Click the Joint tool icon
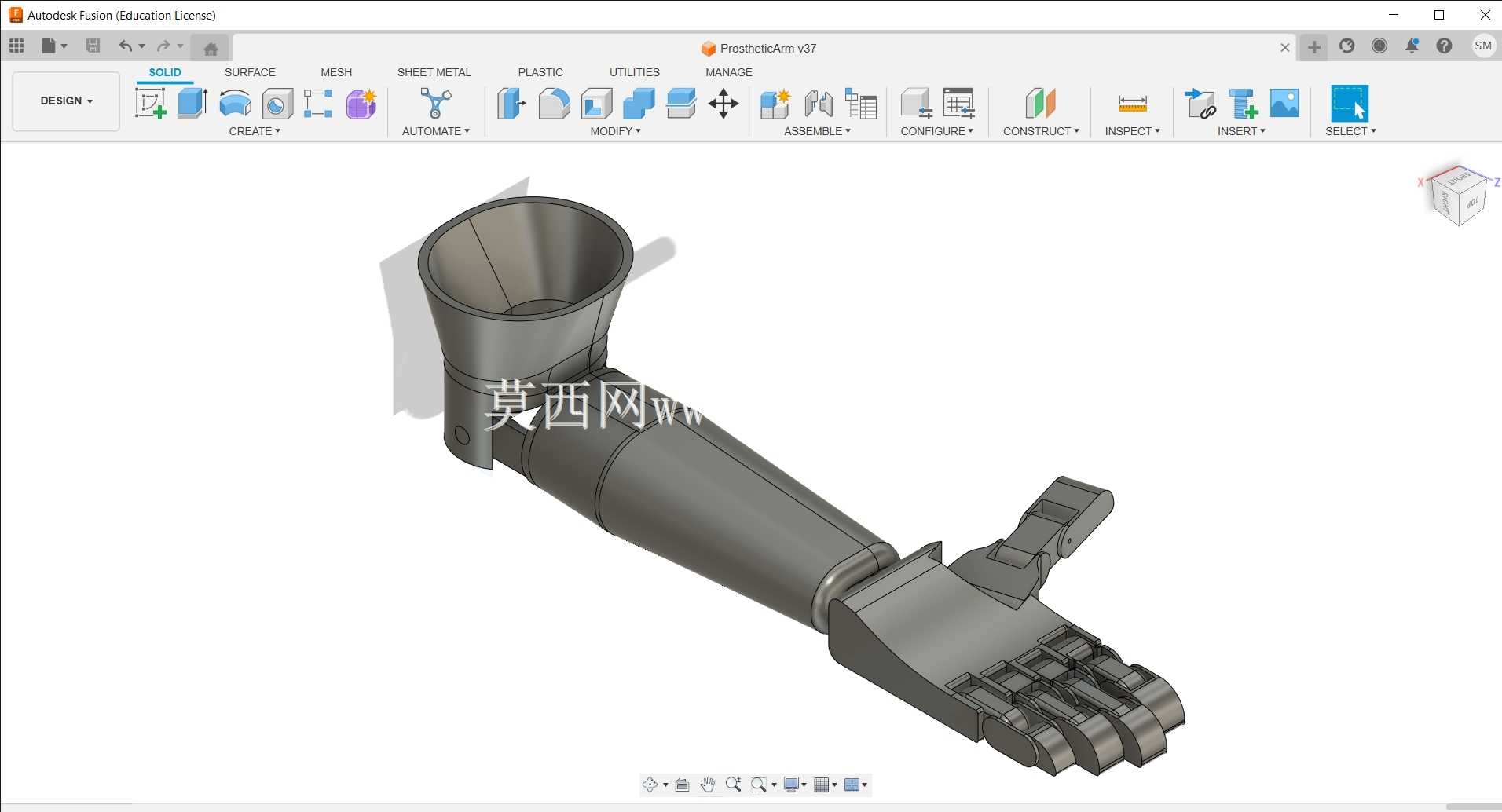Image resolution: width=1502 pixels, height=812 pixels. click(819, 104)
